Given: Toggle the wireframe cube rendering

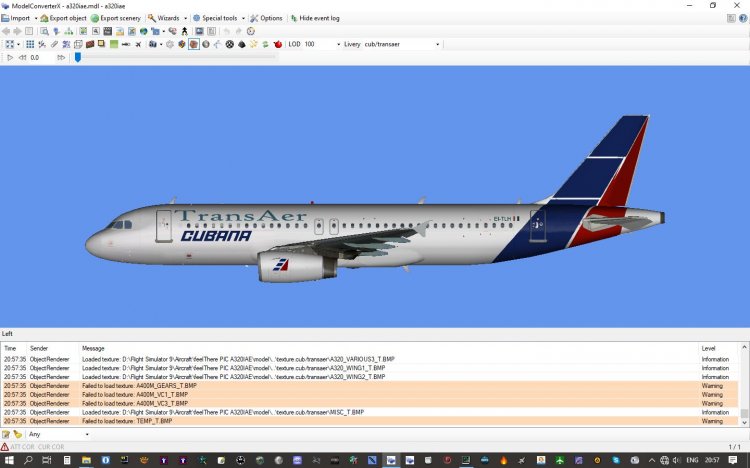Looking at the screenshot, I should pos(78,44).
